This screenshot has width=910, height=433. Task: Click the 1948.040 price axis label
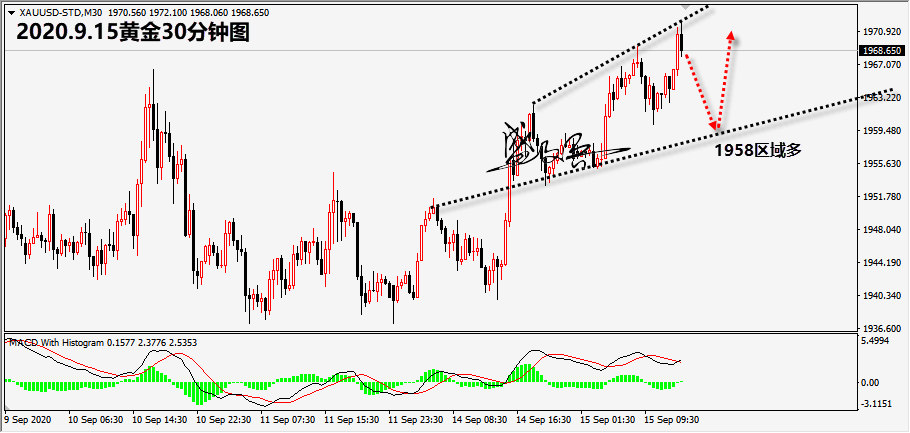(x=882, y=230)
